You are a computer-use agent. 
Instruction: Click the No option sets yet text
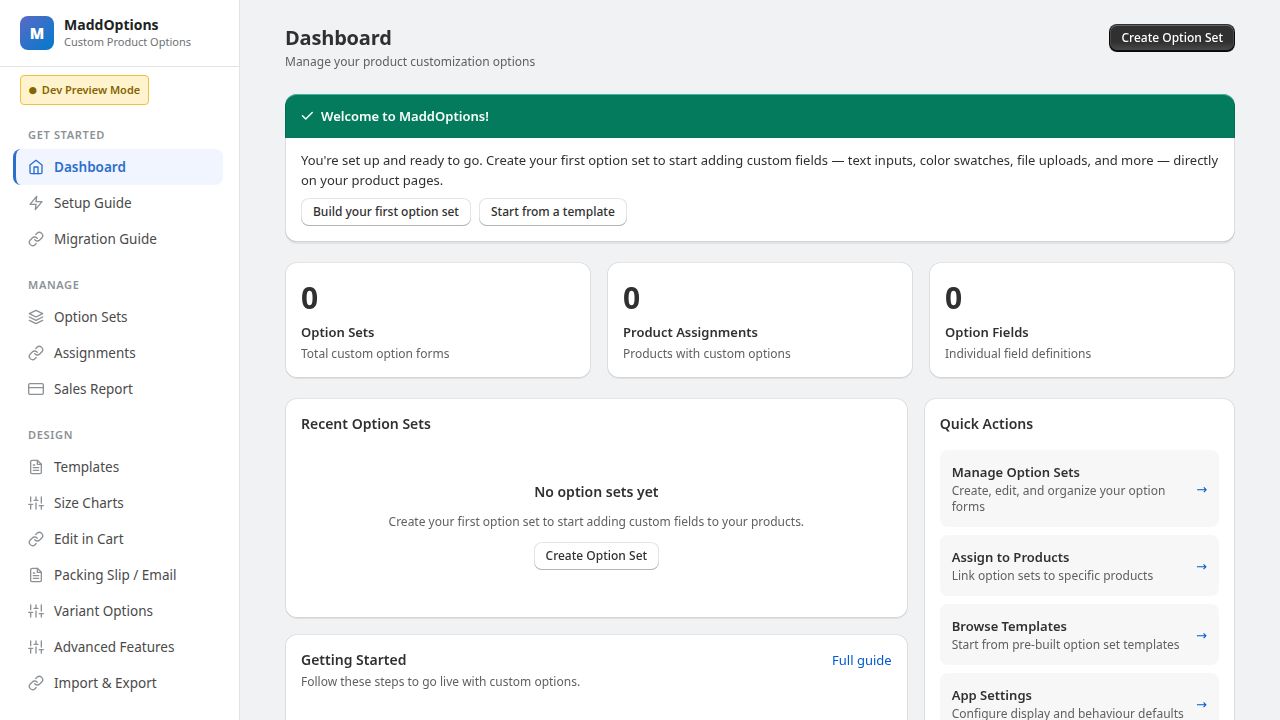click(596, 492)
